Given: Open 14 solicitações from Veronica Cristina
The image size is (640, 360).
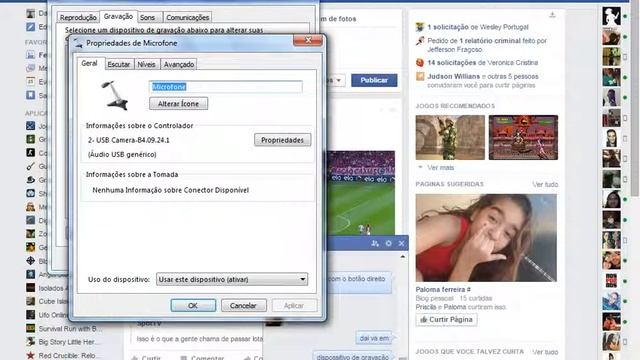Looking at the screenshot, I should [482, 63].
